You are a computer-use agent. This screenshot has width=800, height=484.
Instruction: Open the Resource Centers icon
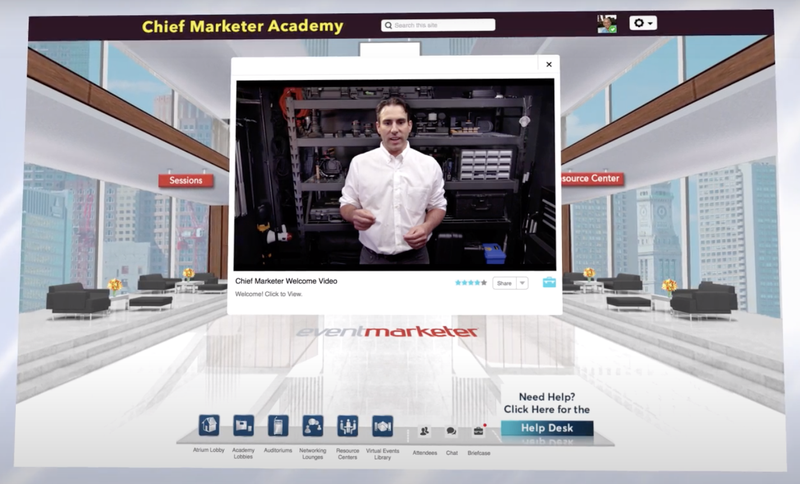click(x=347, y=426)
